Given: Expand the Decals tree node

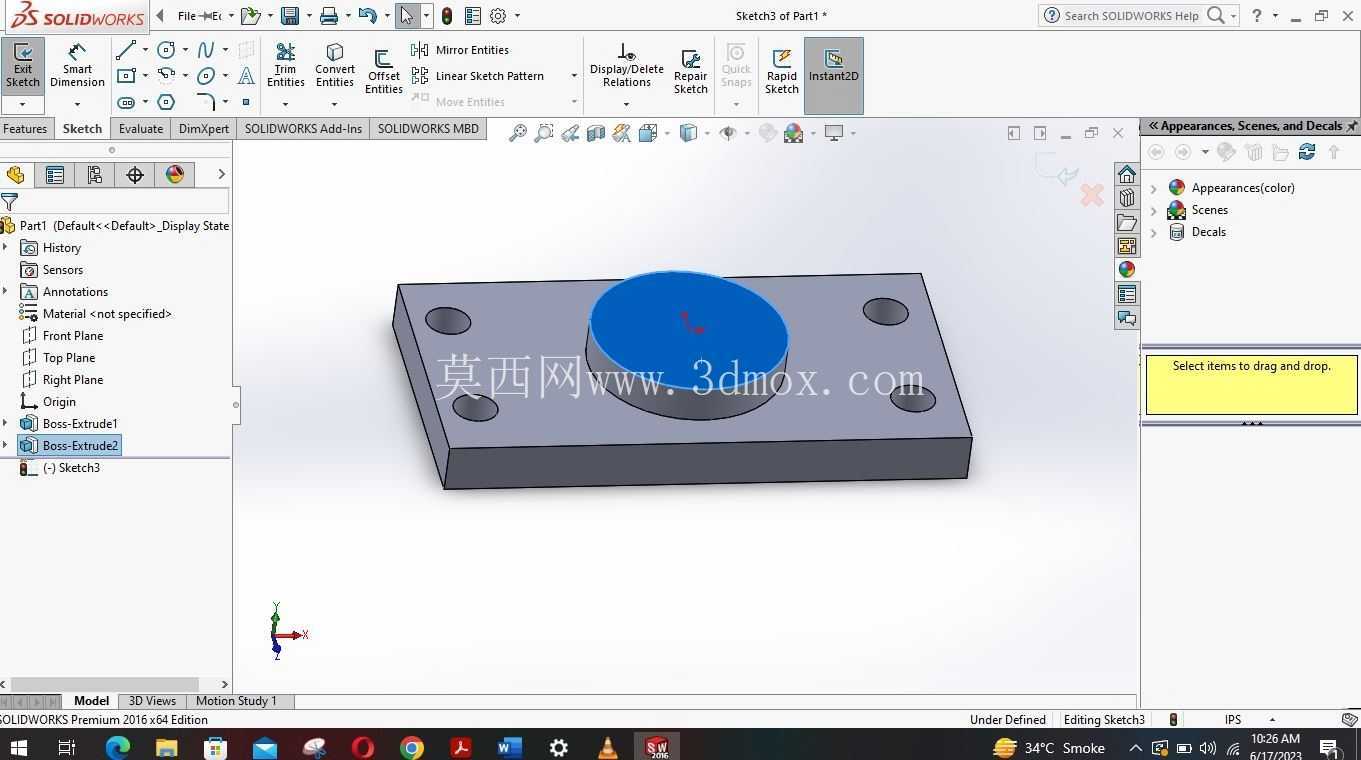Looking at the screenshot, I should pyautogui.click(x=1154, y=232).
